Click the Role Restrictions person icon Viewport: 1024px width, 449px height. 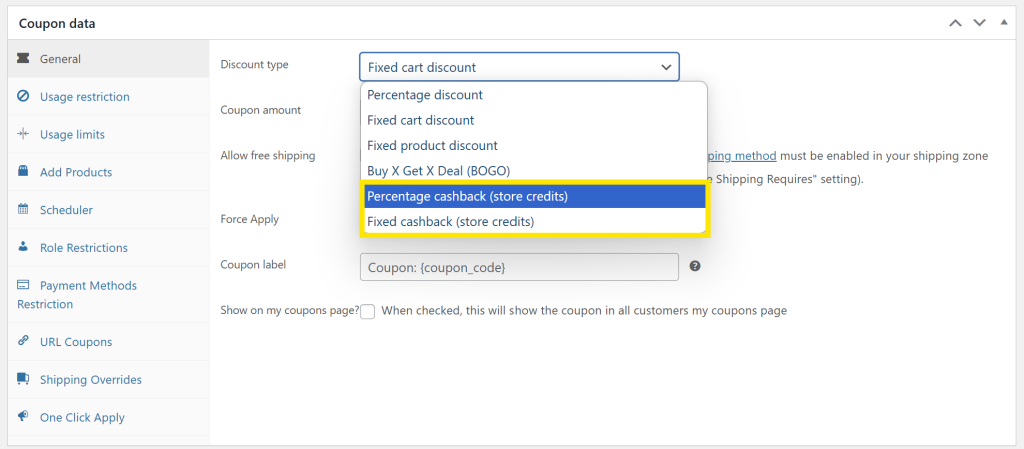click(23, 247)
